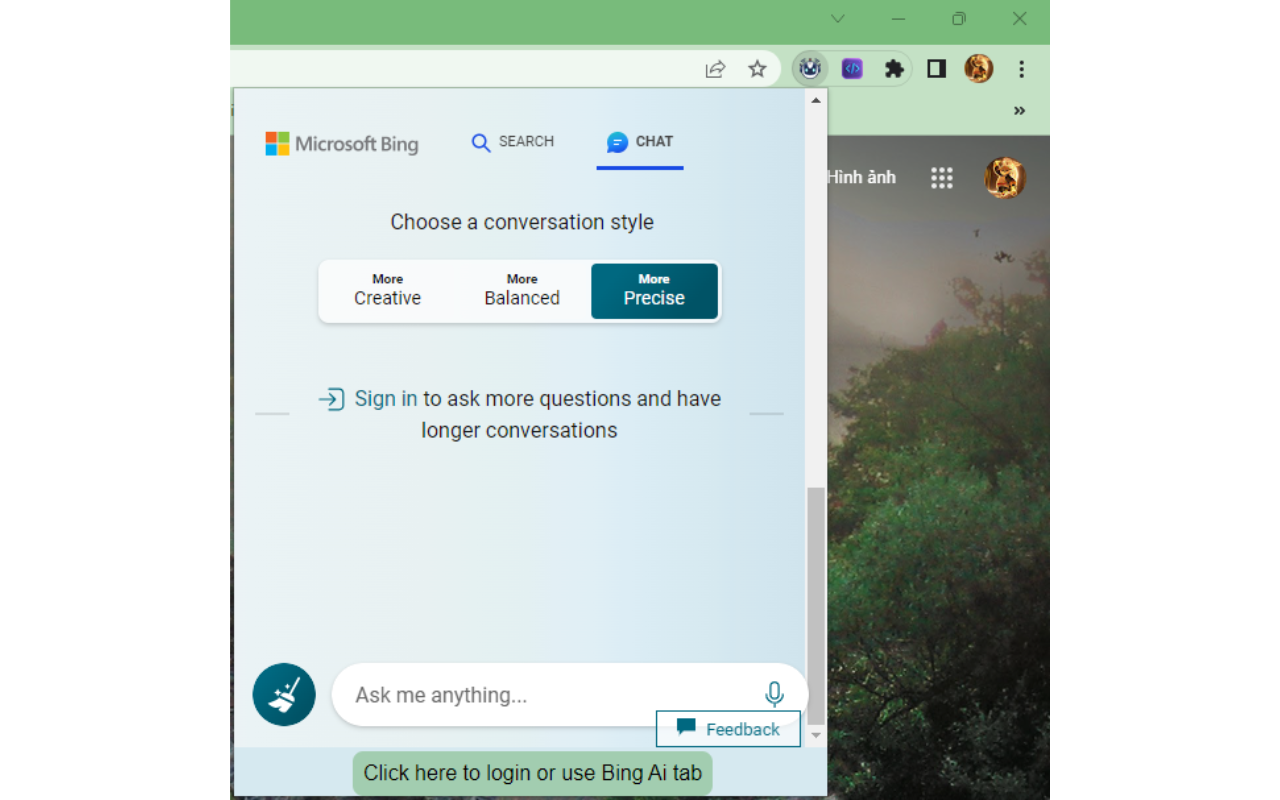Open the Extensions puzzle-piece menu
This screenshot has width=1280, height=800.
pos(894,68)
